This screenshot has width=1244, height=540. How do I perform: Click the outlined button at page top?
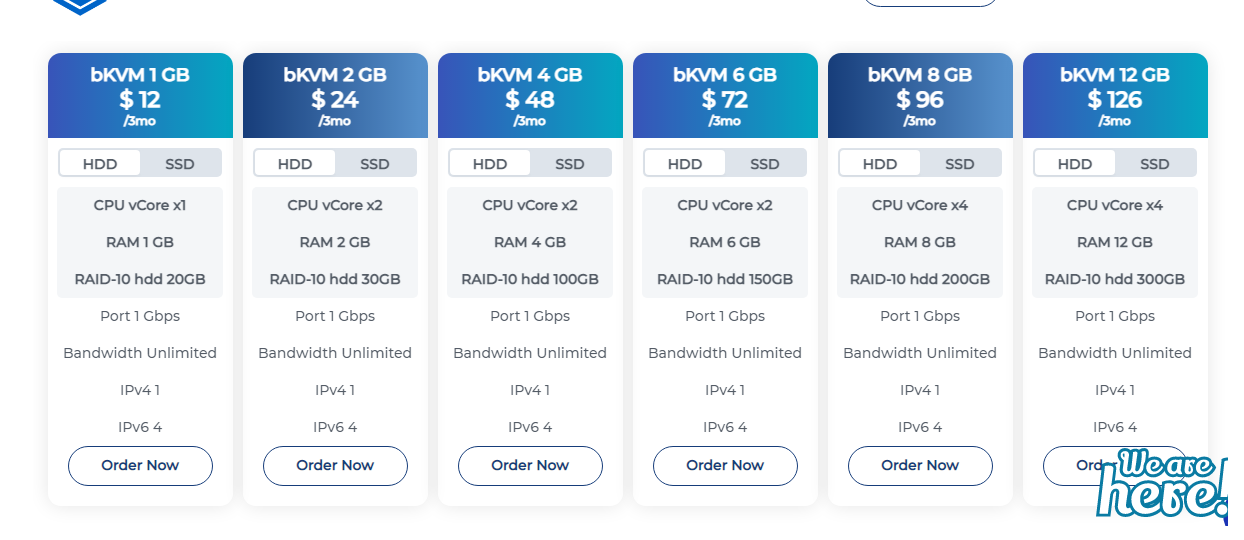tap(930, 3)
